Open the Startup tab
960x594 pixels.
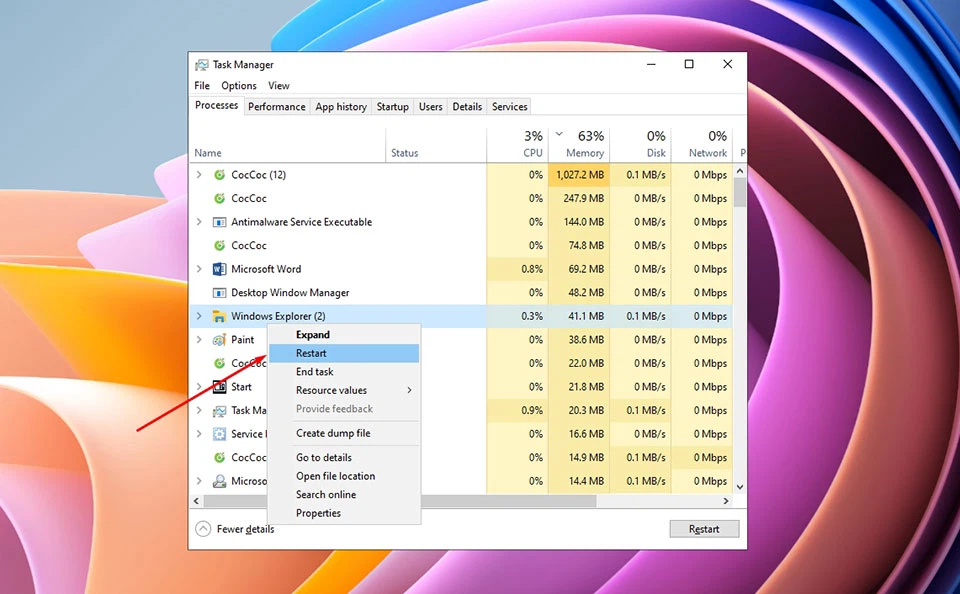[x=392, y=107]
